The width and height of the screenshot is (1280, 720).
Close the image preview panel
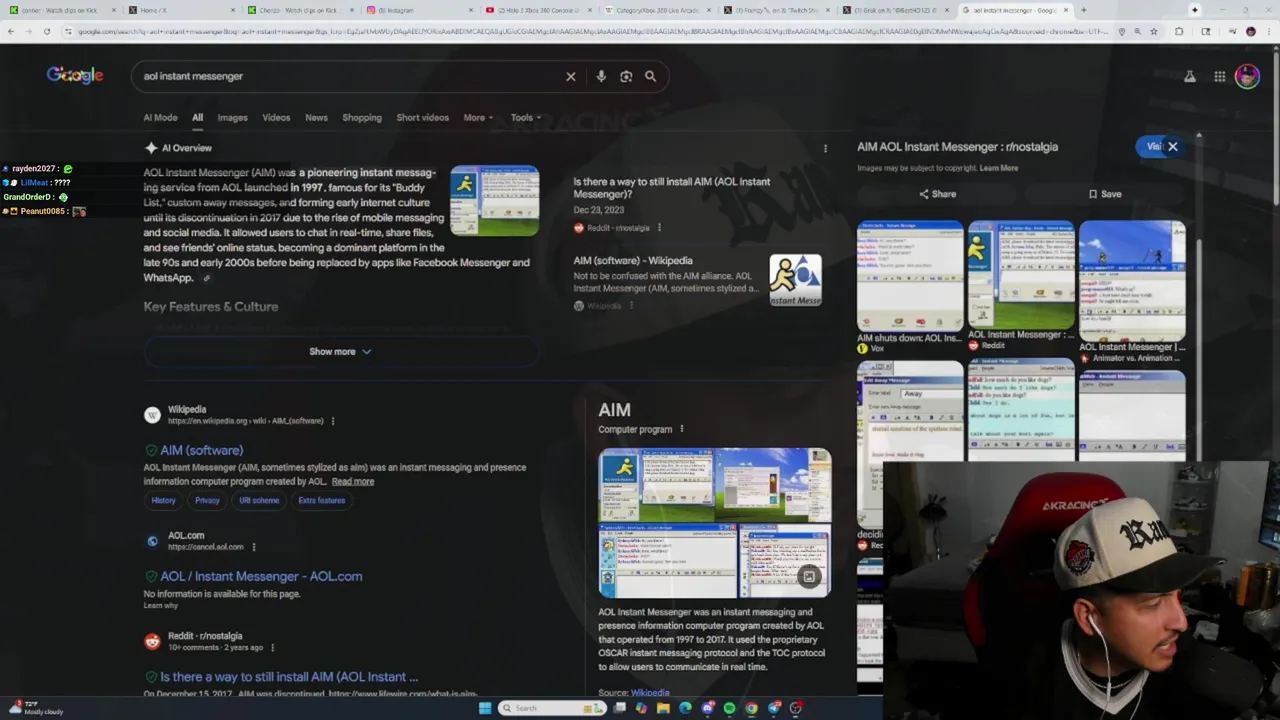tap(1173, 147)
